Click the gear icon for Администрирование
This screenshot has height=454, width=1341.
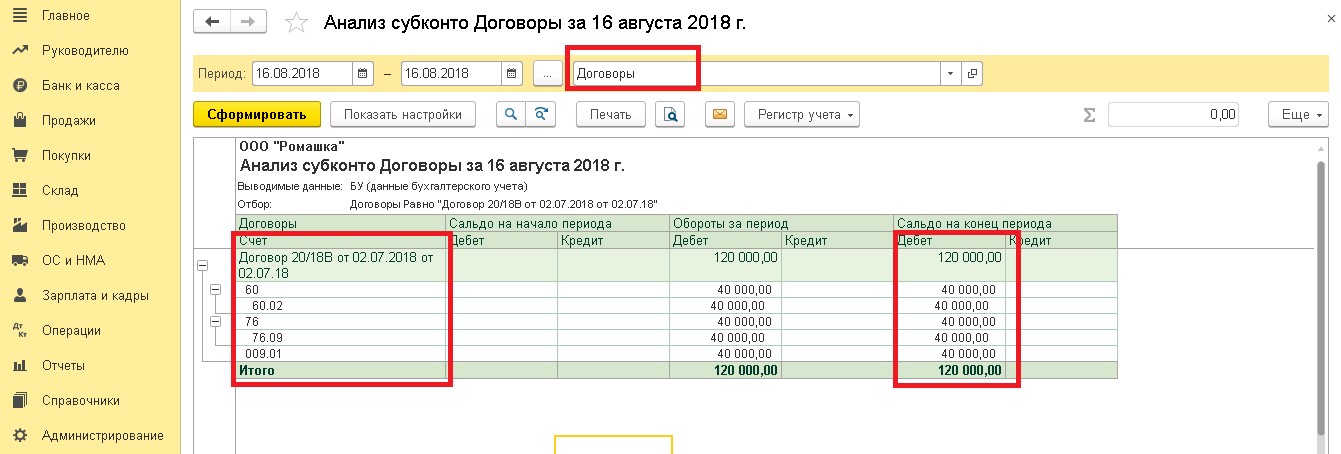[x=18, y=435]
